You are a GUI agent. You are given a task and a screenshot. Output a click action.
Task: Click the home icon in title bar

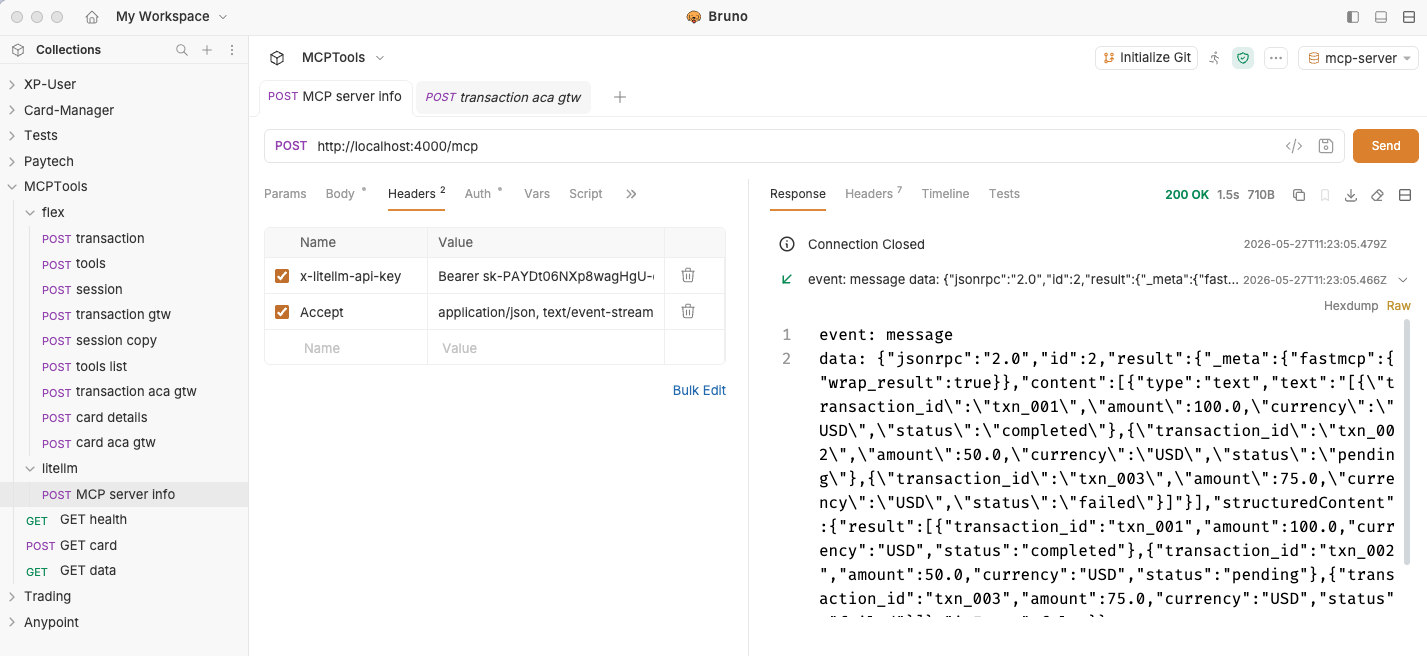pyautogui.click(x=92, y=17)
